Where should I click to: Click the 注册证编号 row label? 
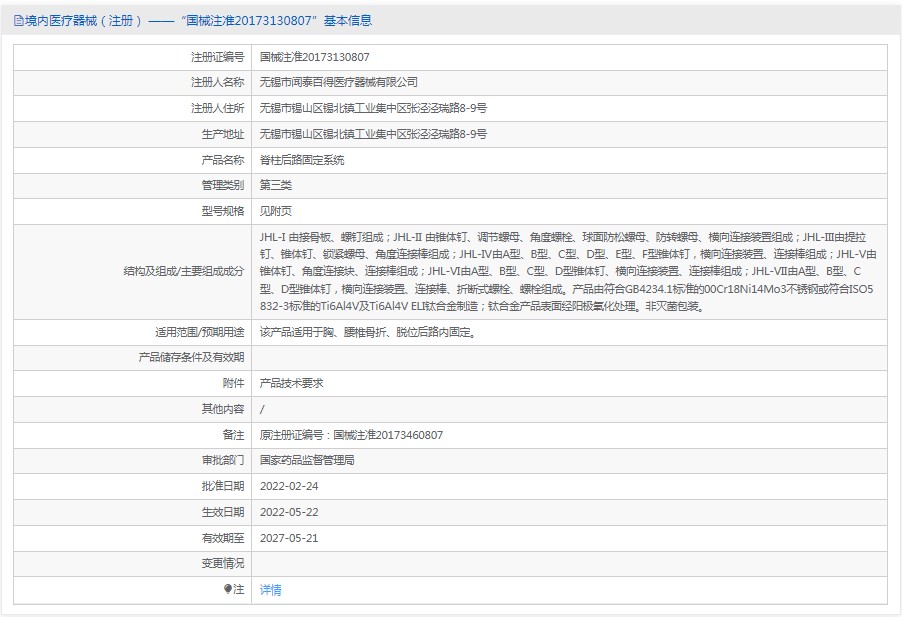pyautogui.click(x=217, y=57)
